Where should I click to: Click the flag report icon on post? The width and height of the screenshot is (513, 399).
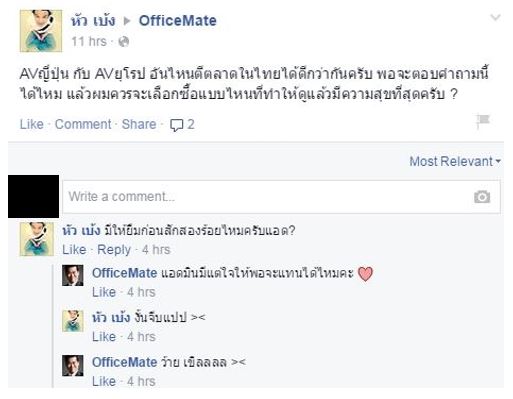click(483, 121)
